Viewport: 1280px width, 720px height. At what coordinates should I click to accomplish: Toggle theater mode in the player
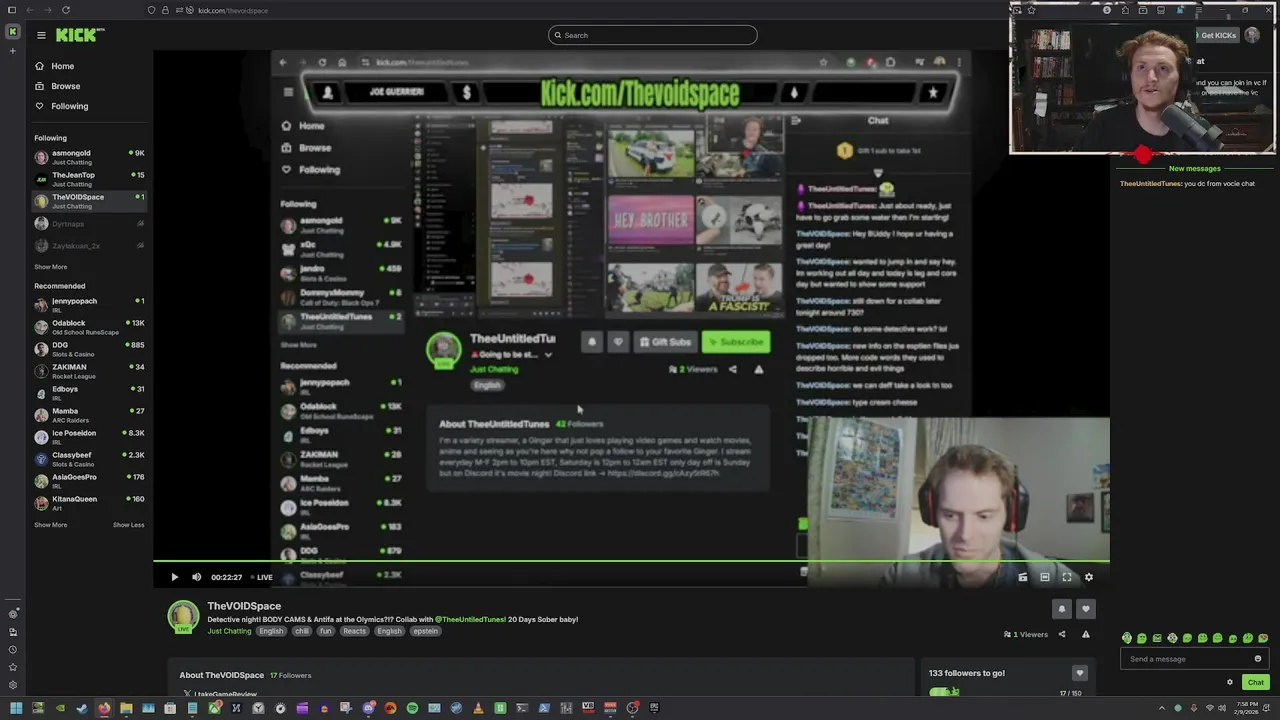tap(1045, 577)
